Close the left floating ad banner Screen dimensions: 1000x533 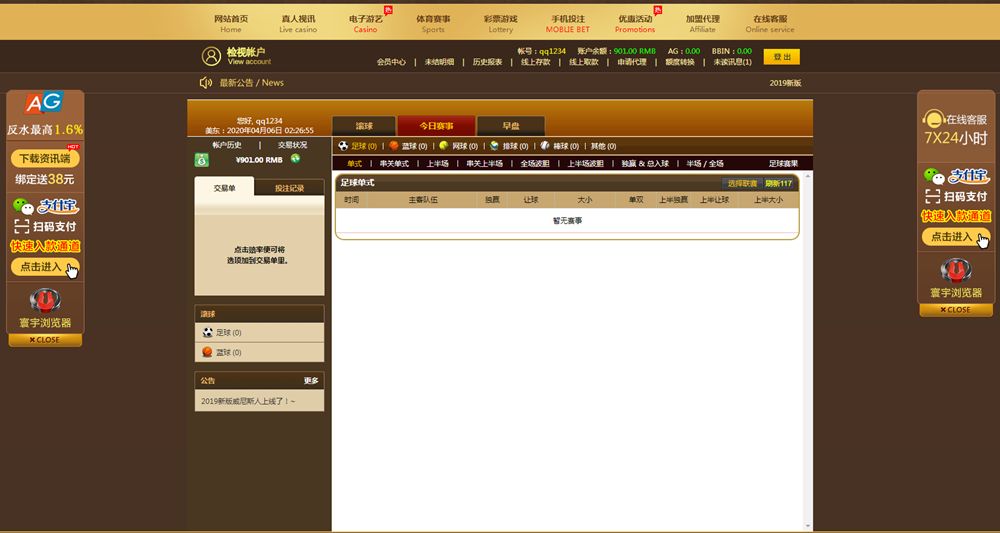(45, 340)
